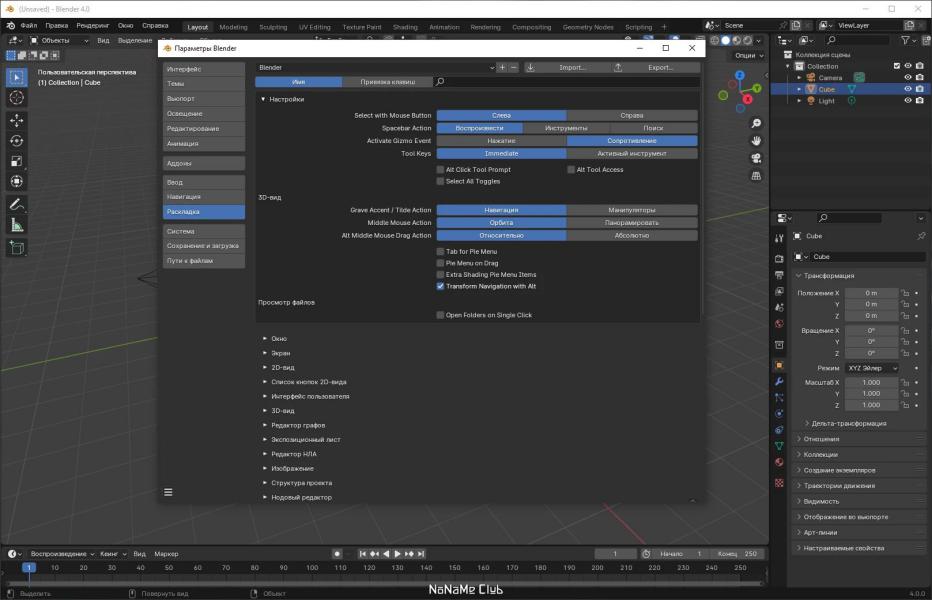Select the Add Cube tool
The height and width of the screenshot is (600, 932).
17,247
